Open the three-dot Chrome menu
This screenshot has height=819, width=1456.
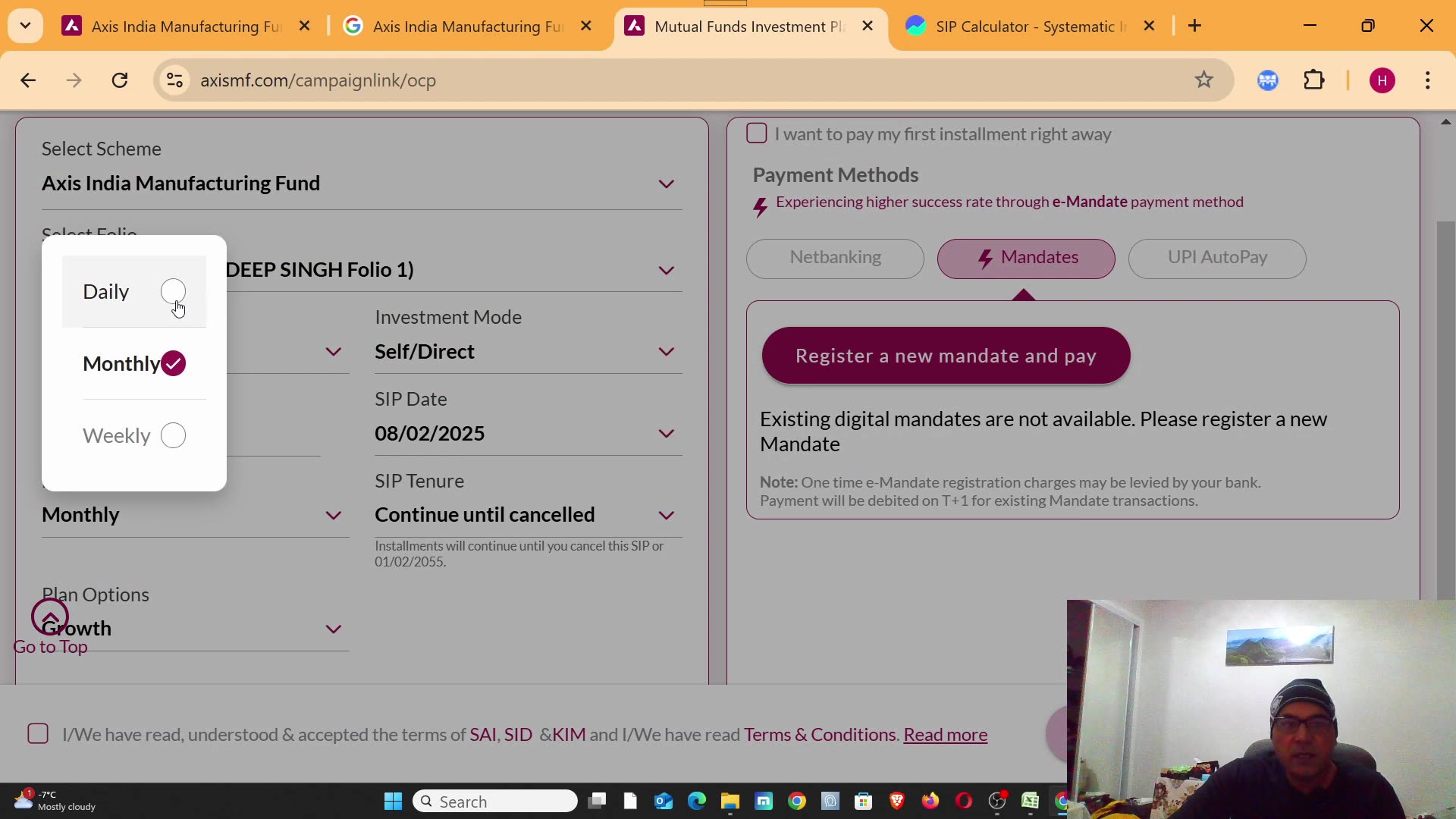click(x=1429, y=80)
